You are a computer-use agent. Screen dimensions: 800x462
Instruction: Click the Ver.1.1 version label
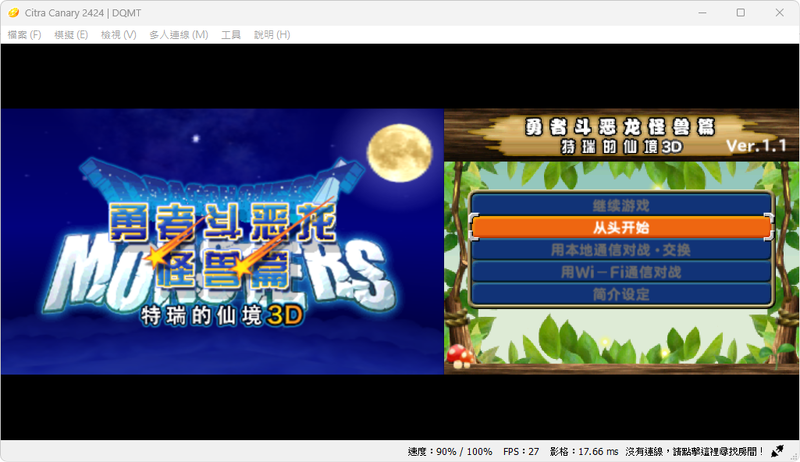pos(756,146)
